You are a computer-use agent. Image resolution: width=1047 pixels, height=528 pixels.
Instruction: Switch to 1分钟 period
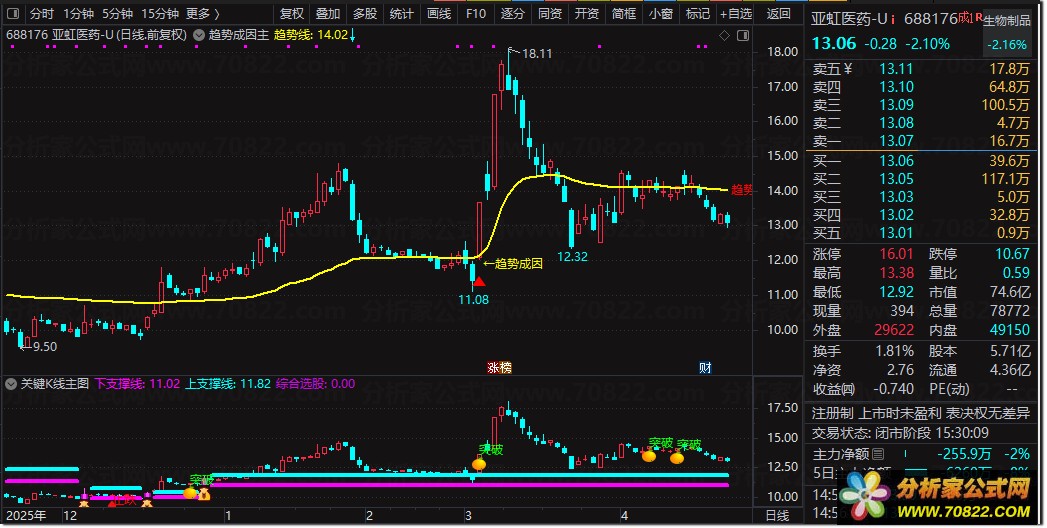pyautogui.click(x=79, y=13)
